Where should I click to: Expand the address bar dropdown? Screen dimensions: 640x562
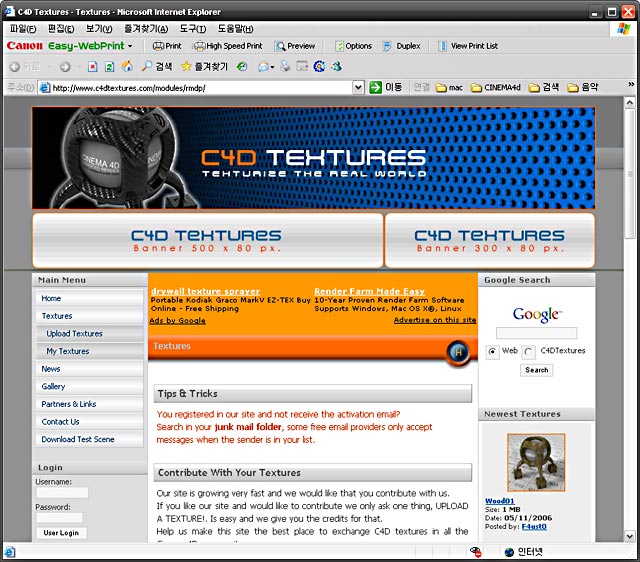[358, 87]
